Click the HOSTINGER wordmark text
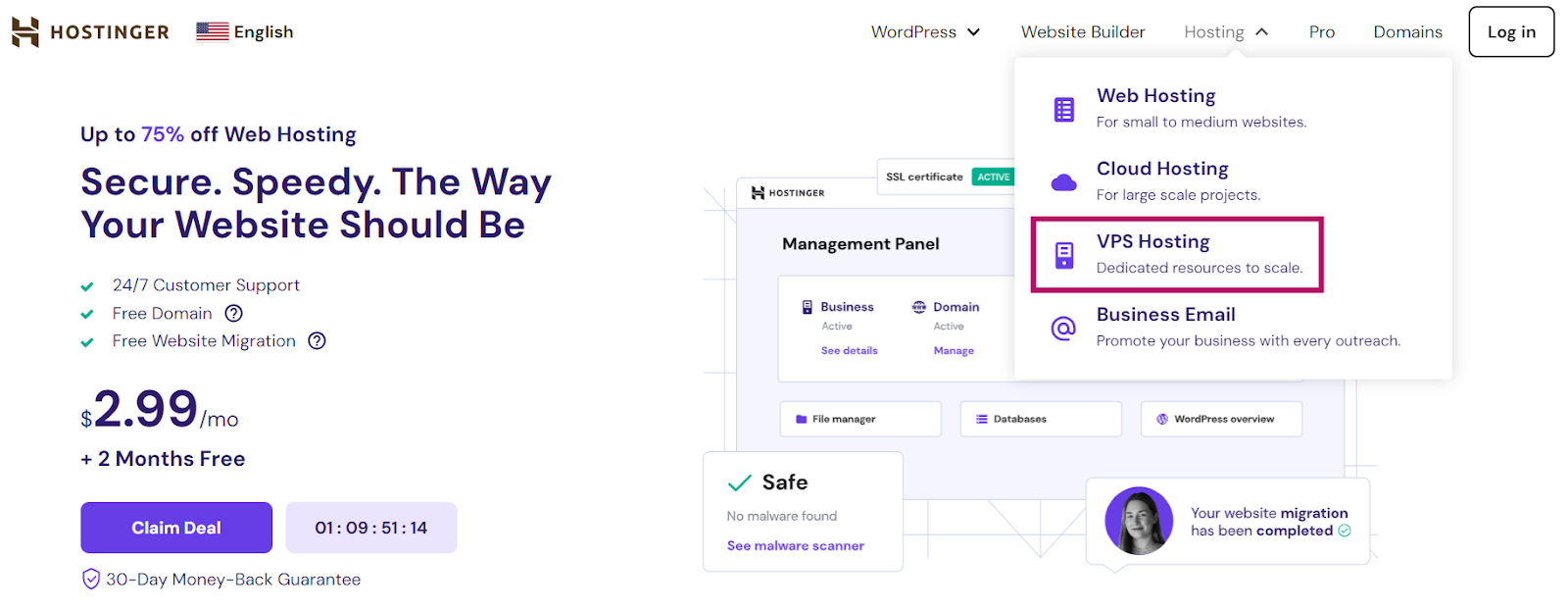 [x=110, y=32]
